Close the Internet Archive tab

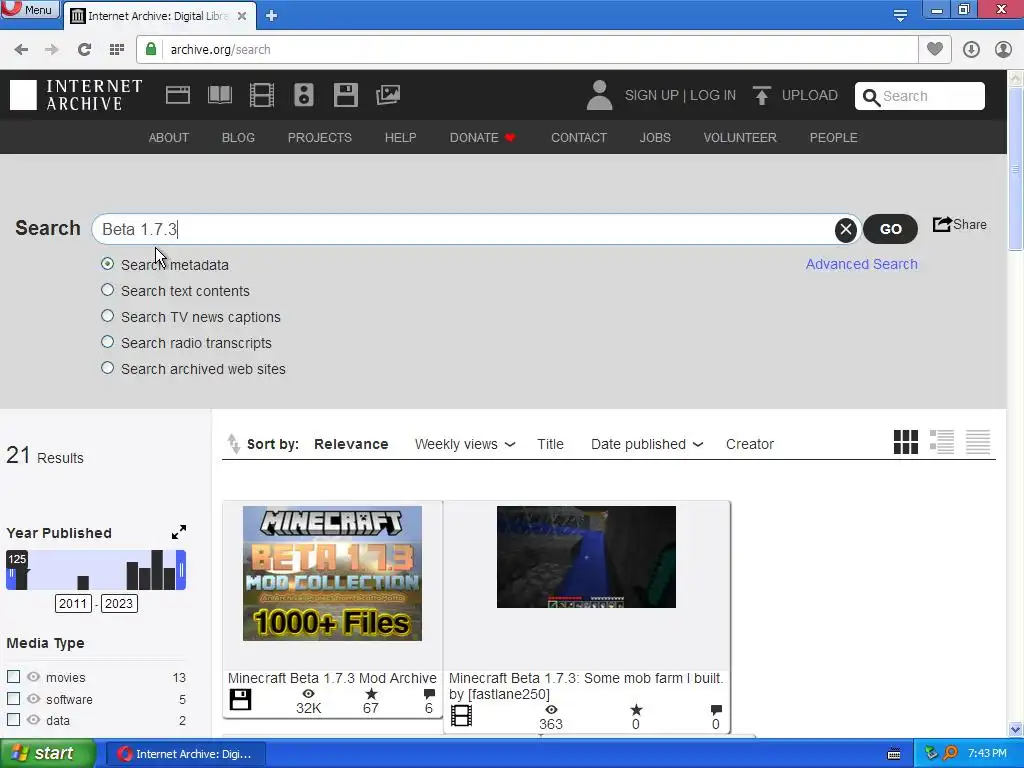tap(242, 16)
